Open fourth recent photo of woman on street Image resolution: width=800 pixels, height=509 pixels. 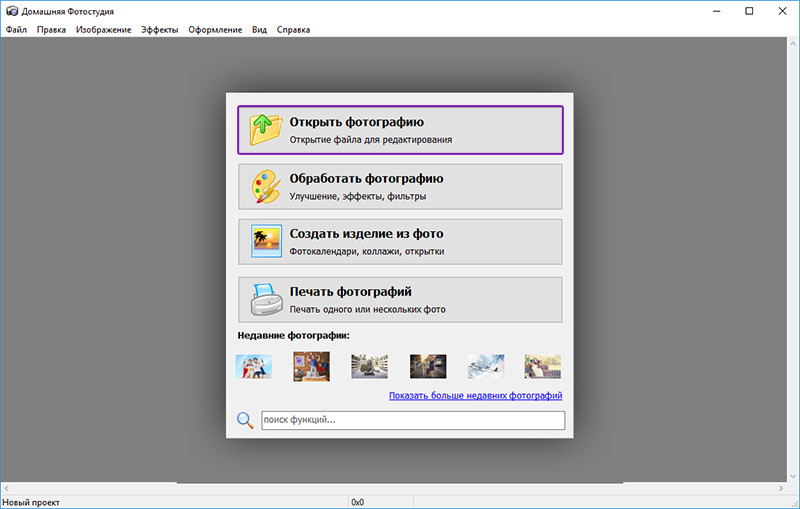(x=428, y=366)
